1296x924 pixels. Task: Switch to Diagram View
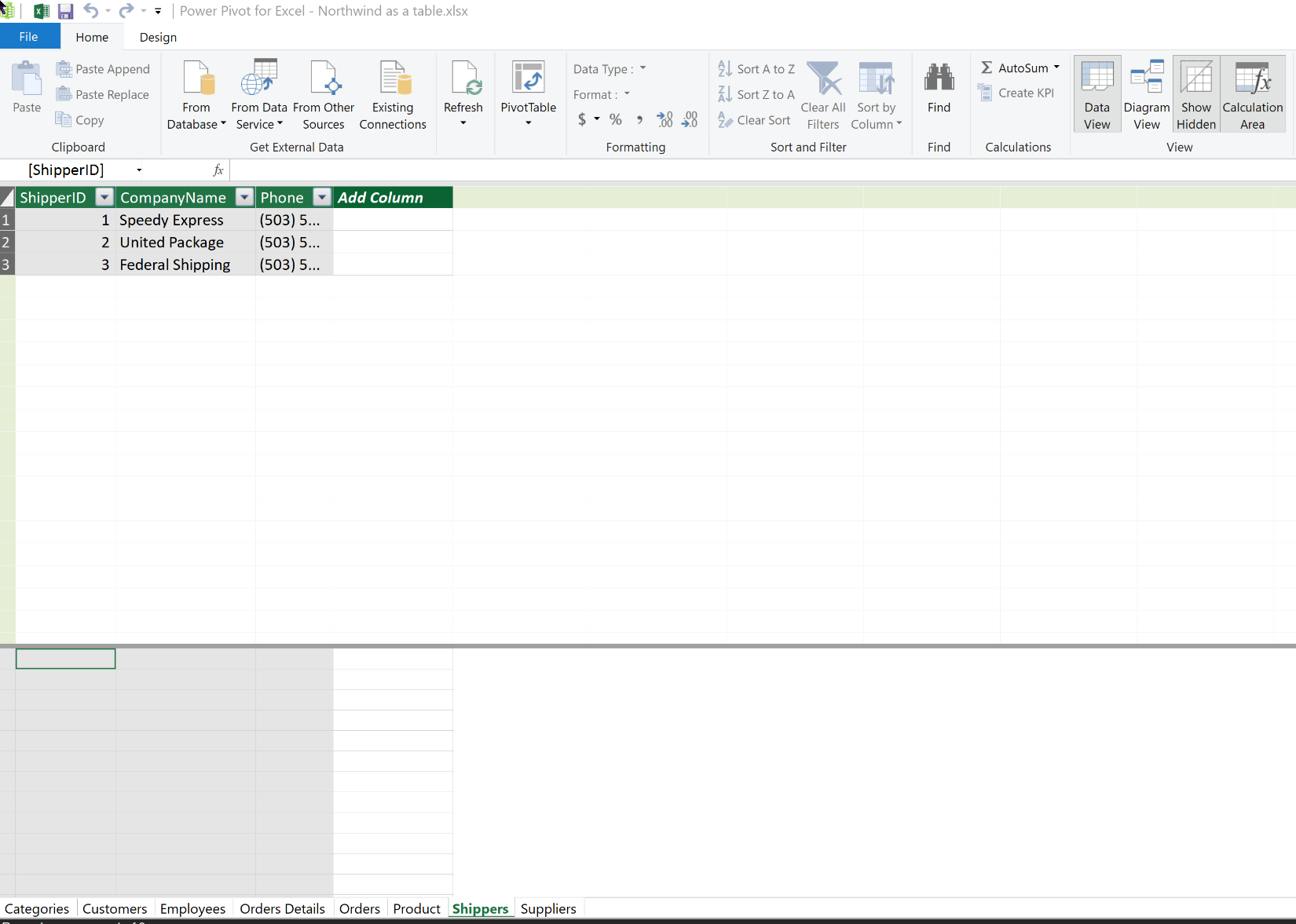tap(1147, 94)
